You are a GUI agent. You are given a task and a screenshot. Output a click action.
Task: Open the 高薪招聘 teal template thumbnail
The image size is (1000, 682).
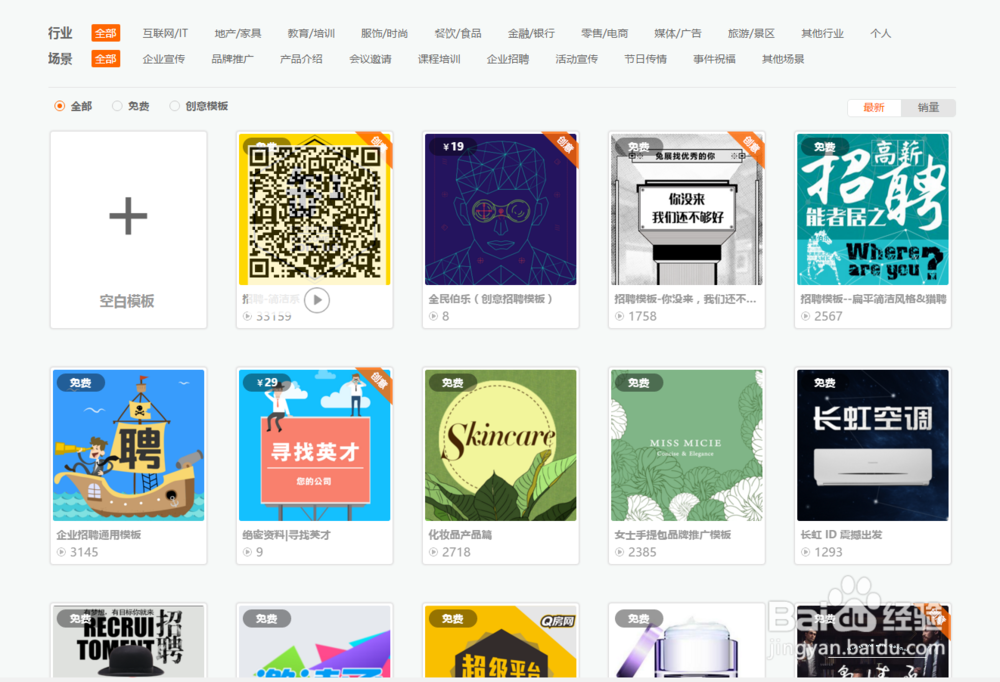(x=873, y=209)
